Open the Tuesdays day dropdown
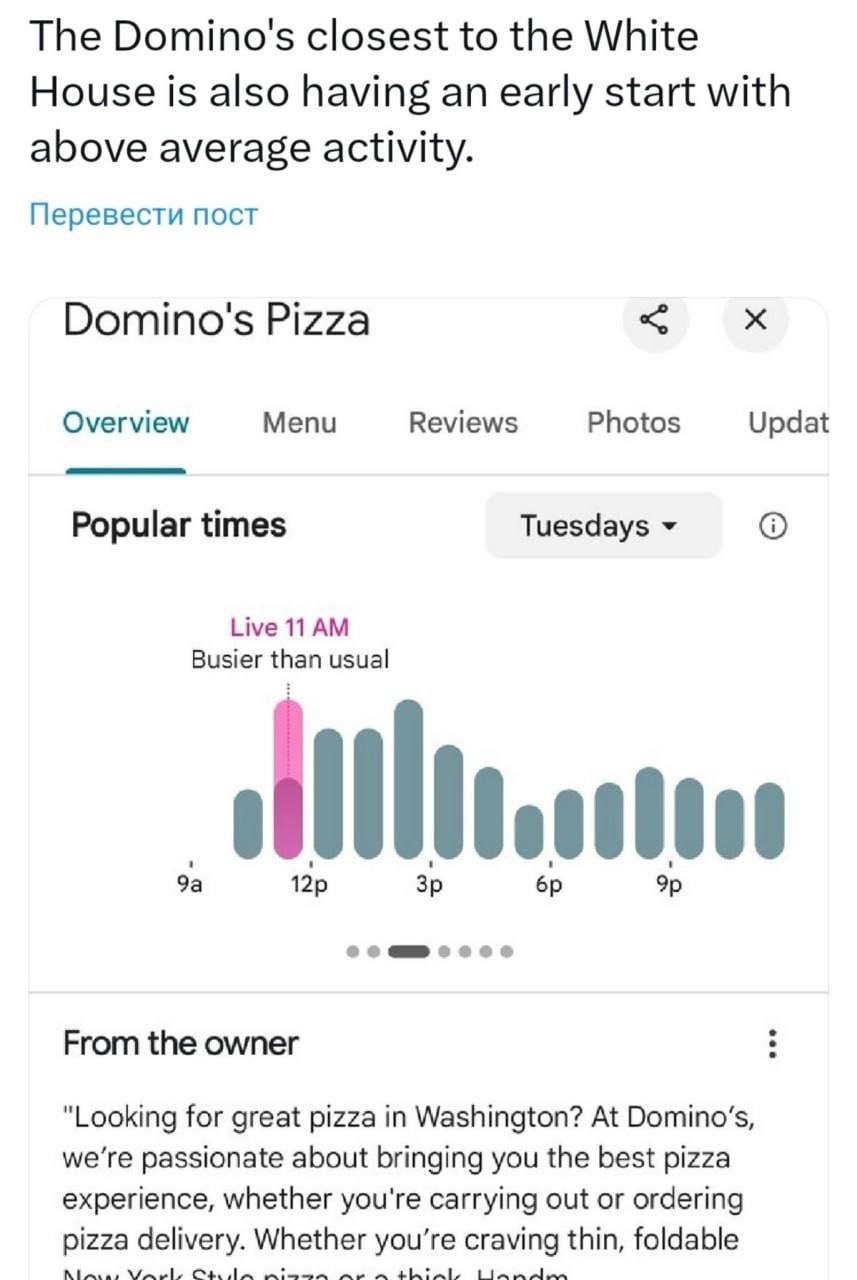 (602, 526)
